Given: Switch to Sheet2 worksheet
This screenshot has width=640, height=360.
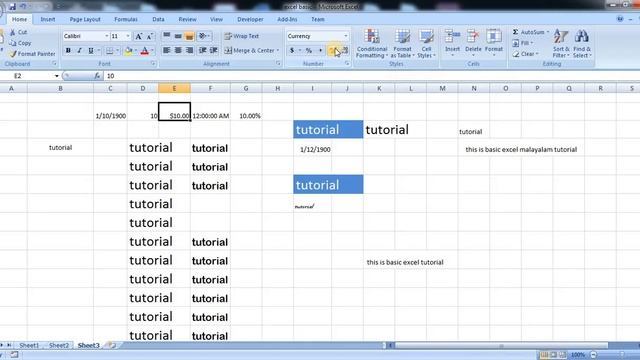Looking at the screenshot, I should (59, 345).
